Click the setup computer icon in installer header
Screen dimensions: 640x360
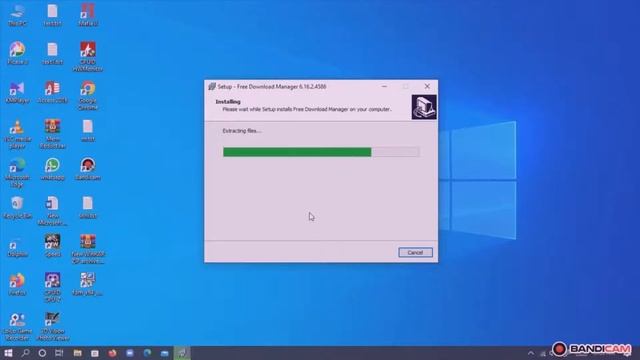click(x=424, y=107)
